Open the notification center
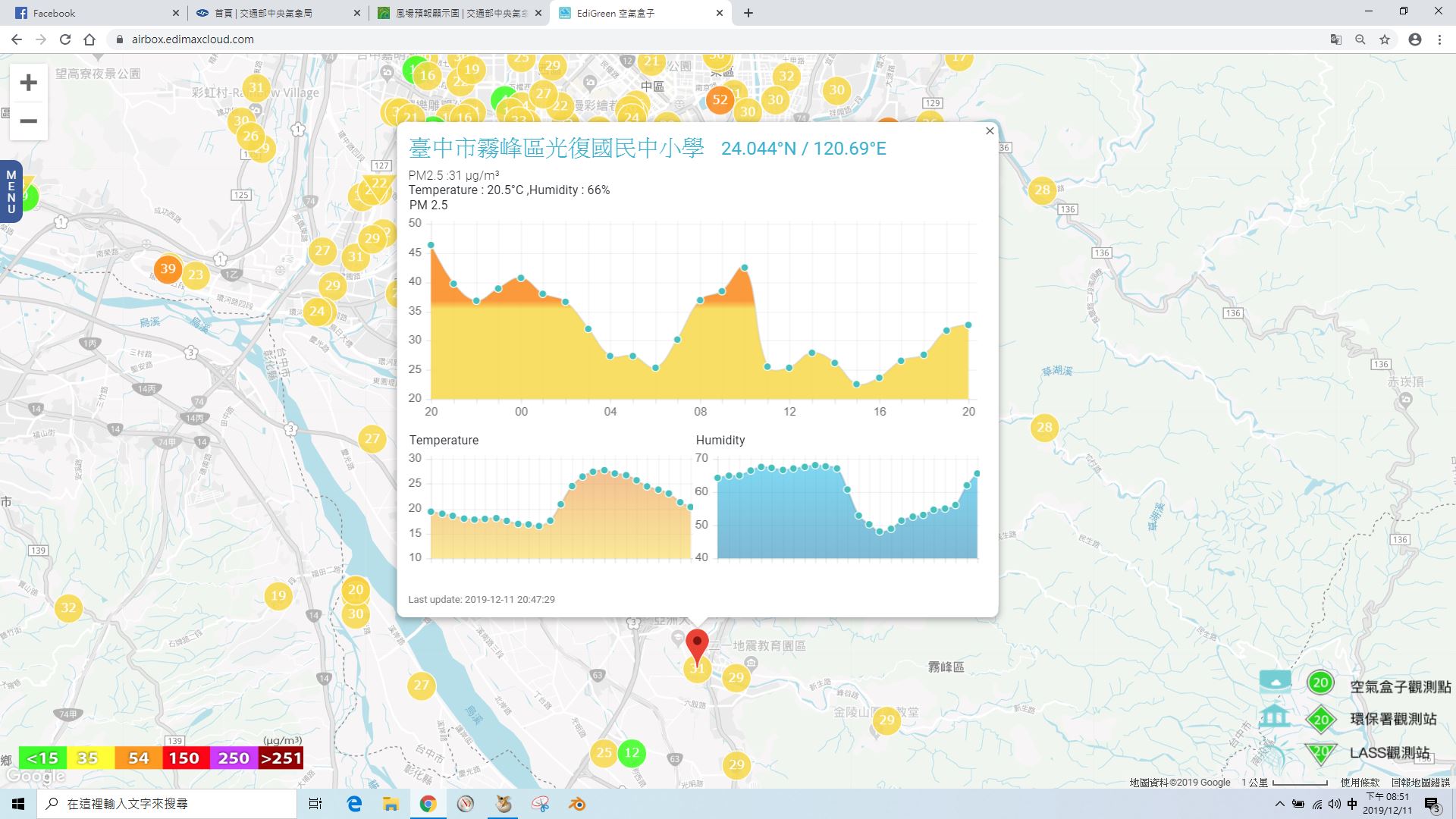The width and height of the screenshot is (1456, 819). click(1432, 805)
